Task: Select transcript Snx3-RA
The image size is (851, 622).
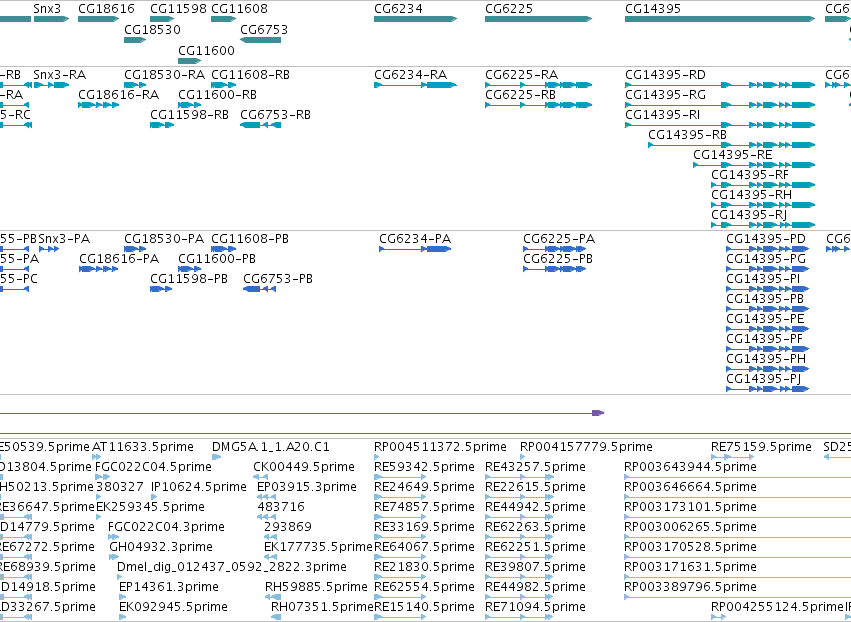Action: 60,75
